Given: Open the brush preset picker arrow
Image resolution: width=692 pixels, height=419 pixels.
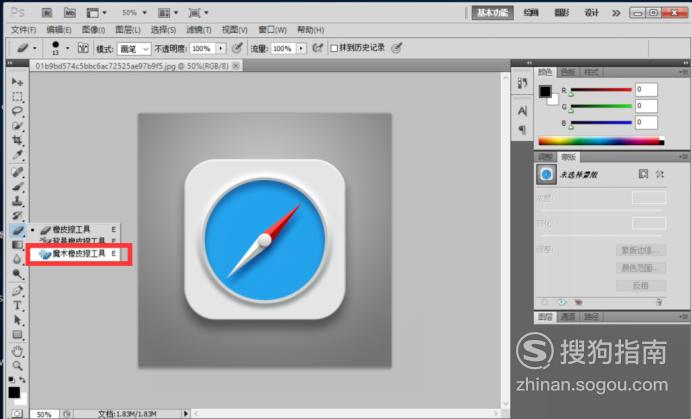Looking at the screenshot, I should pyautogui.click(x=68, y=48).
